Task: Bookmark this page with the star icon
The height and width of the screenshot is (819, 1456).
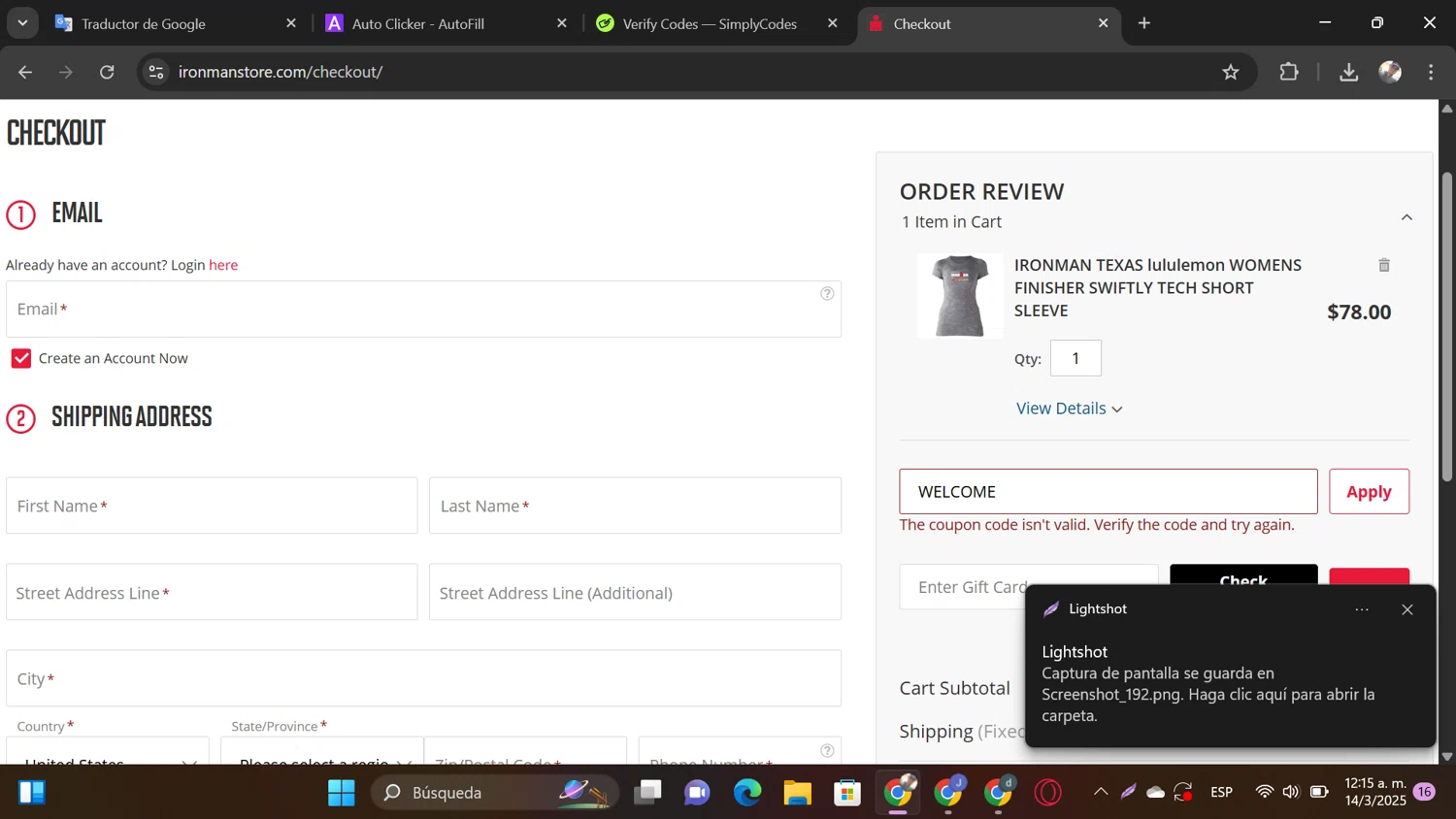Action: point(1231,72)
